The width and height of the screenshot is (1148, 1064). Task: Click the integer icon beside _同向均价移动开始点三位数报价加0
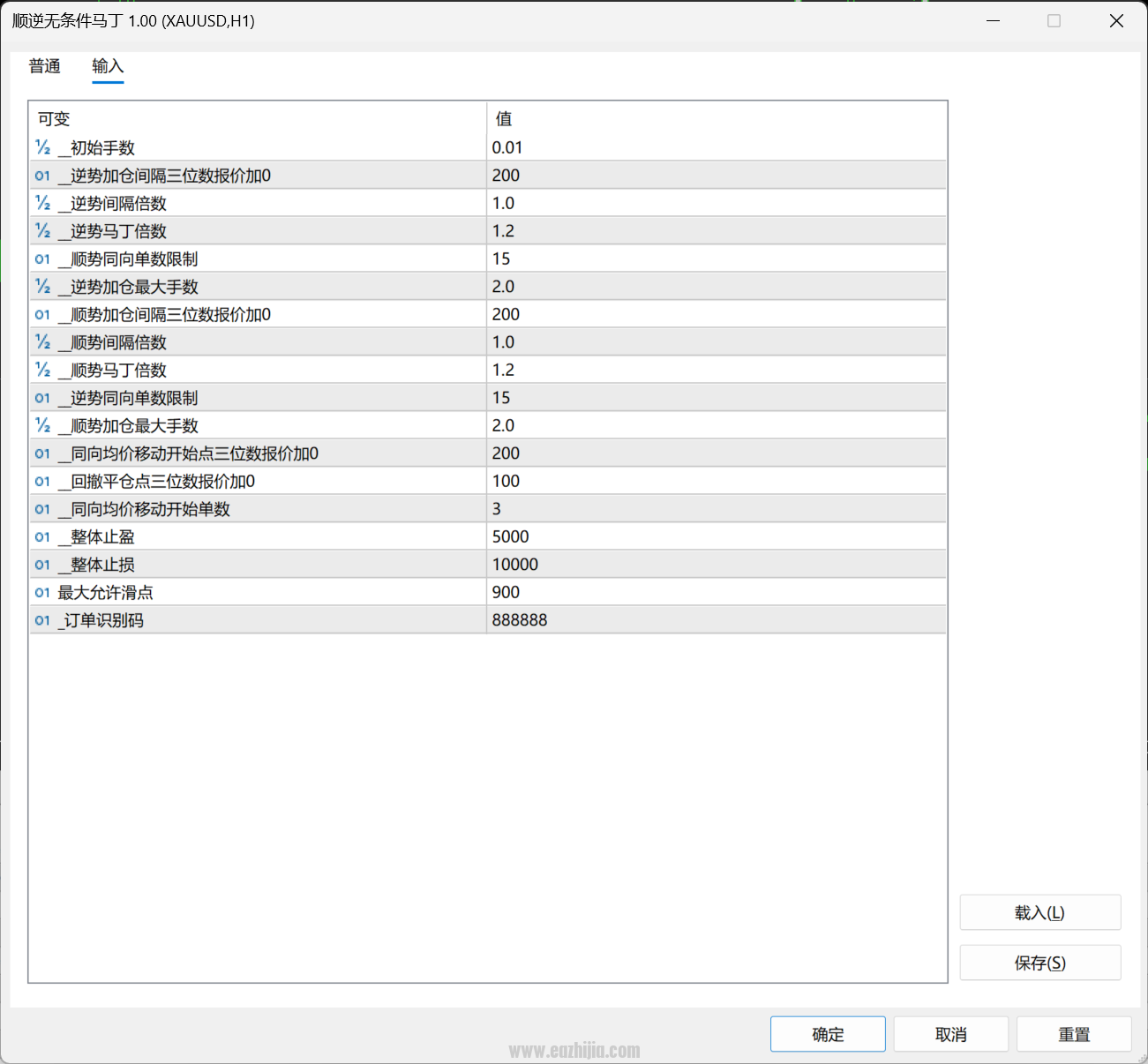coord(42,453)
